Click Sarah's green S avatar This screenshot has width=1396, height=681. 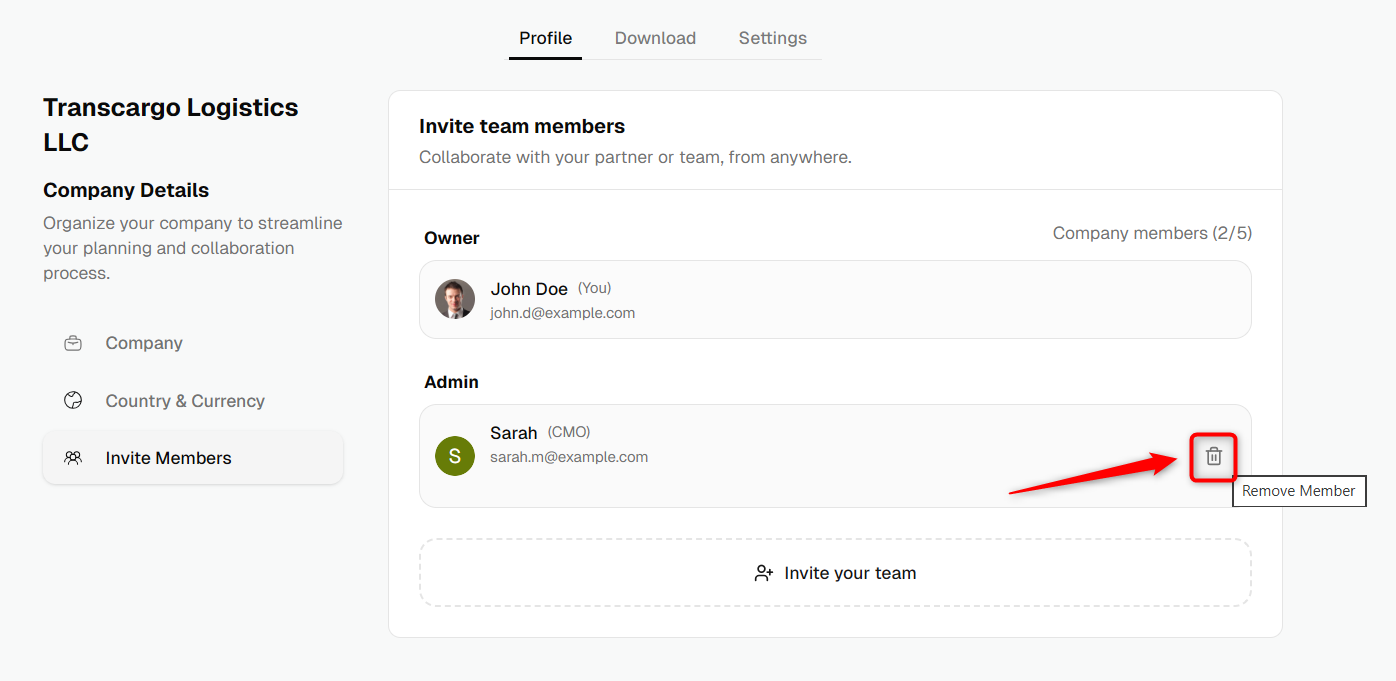coord(455,456)
